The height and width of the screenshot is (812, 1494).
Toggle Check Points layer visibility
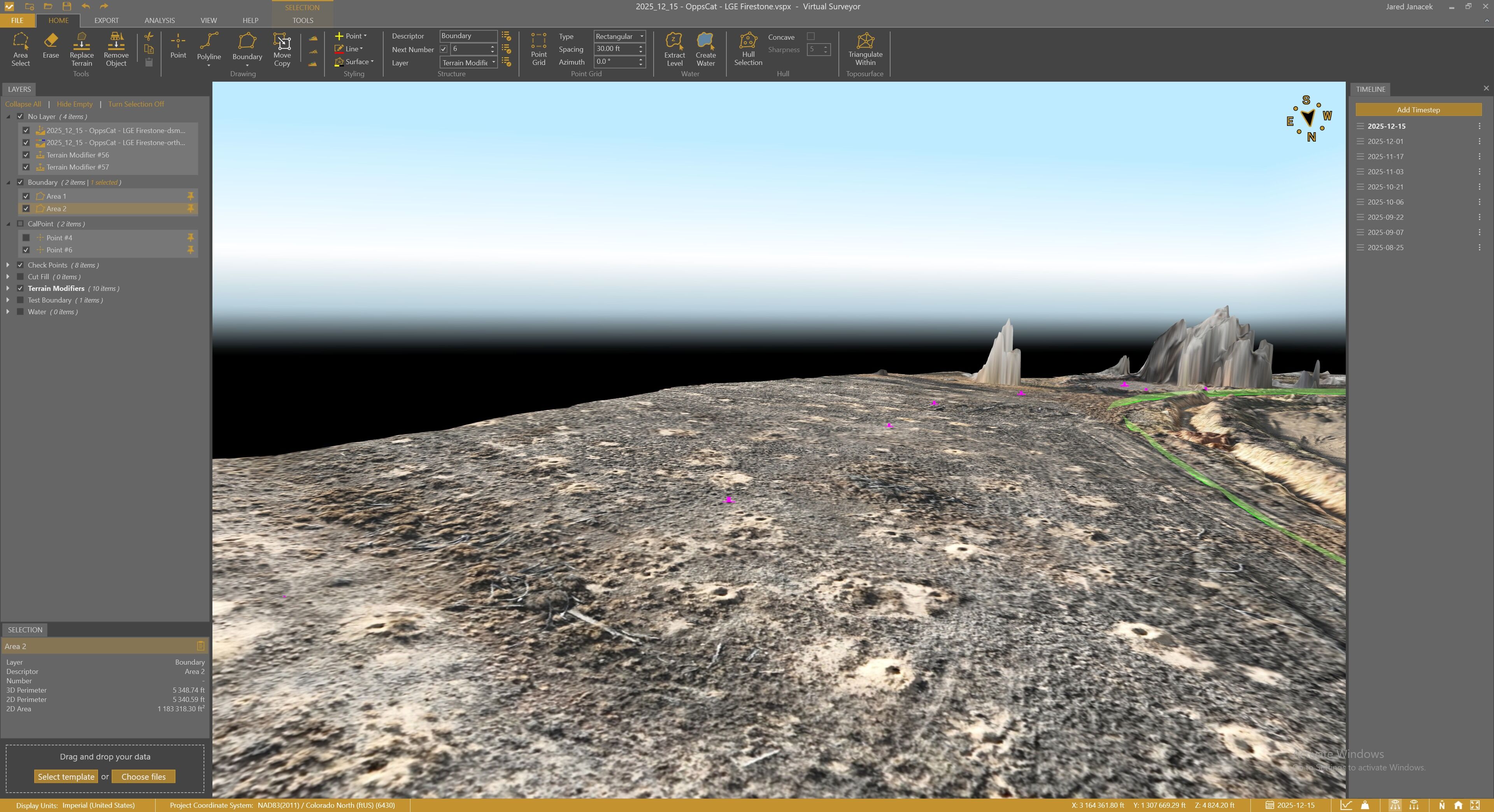coord(20,265)
